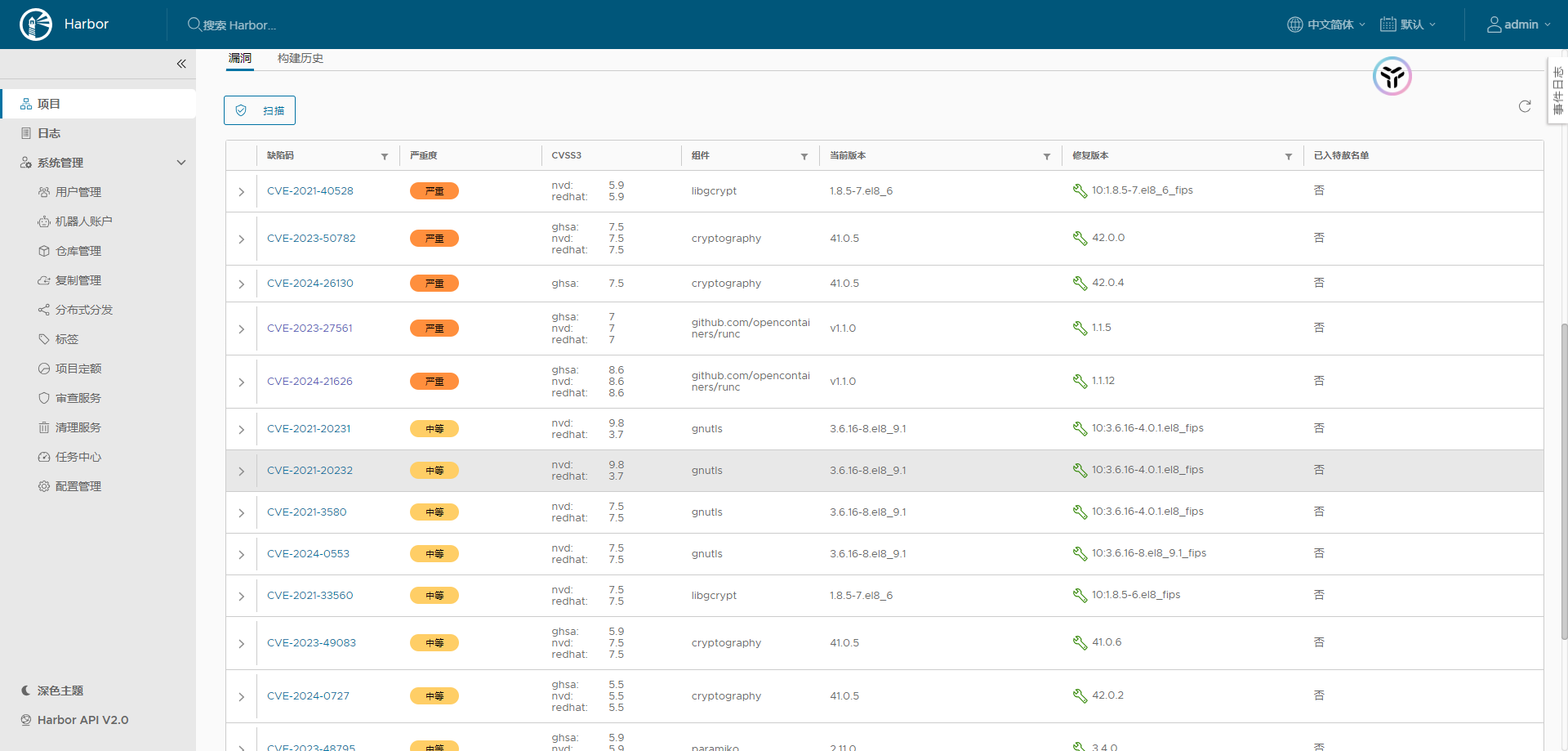Open the 默认 date format dropdown
Screen dimensions: 1568x751
[1408, 25]
